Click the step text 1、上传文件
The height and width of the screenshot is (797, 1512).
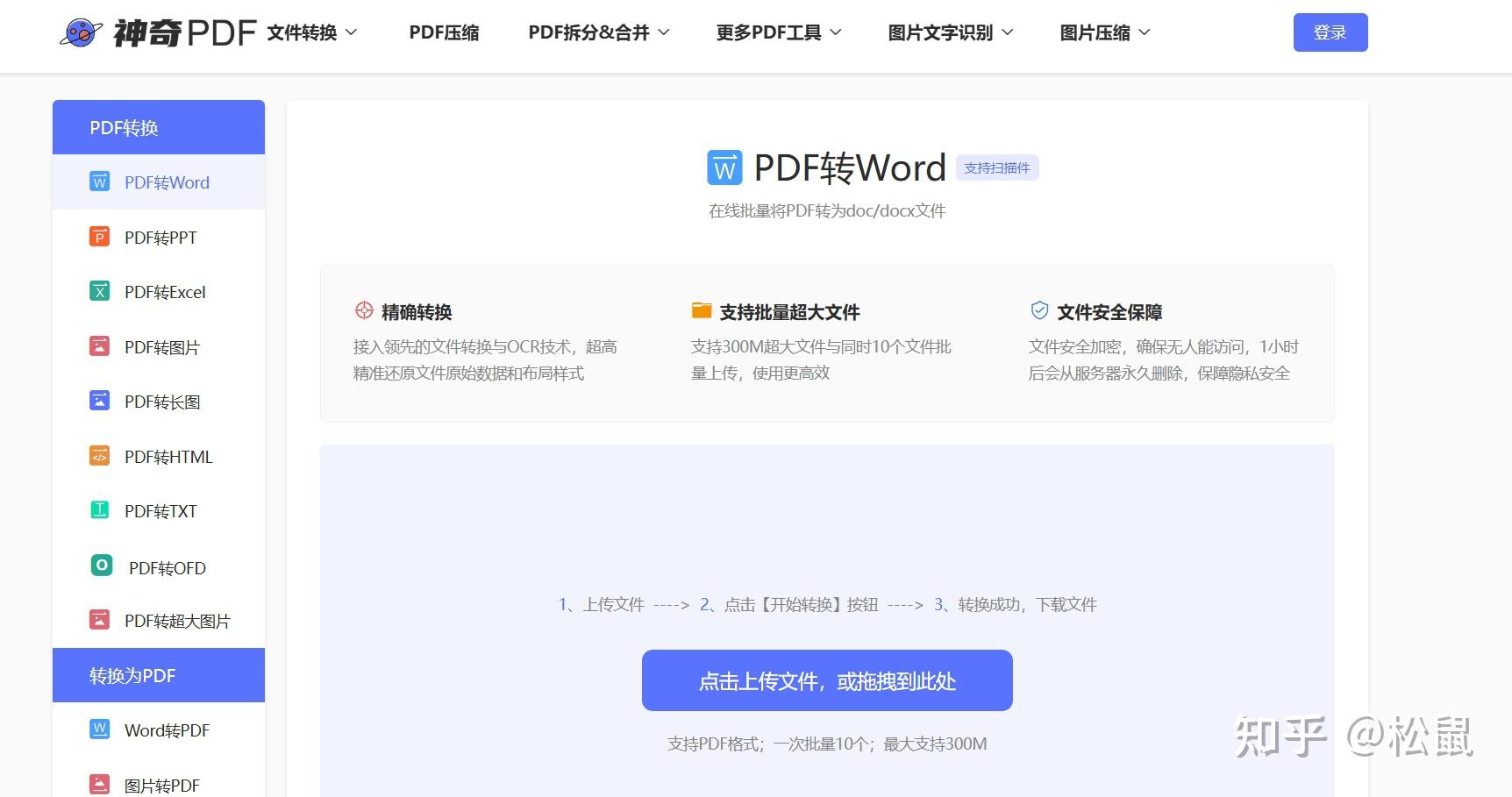(x=602, y=604)
